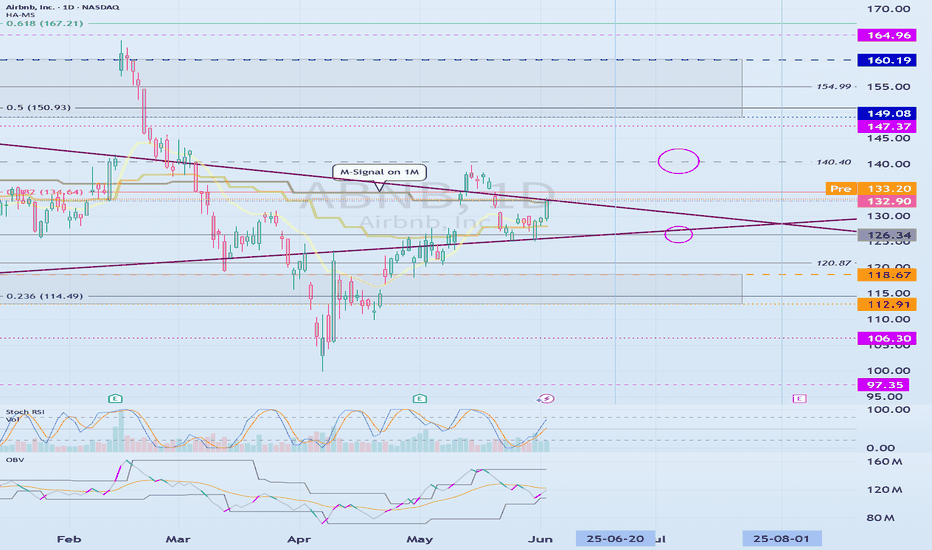Click the Feb label on time axis
The width and height of the screenshot is (932, 550).
pos(69,539)
